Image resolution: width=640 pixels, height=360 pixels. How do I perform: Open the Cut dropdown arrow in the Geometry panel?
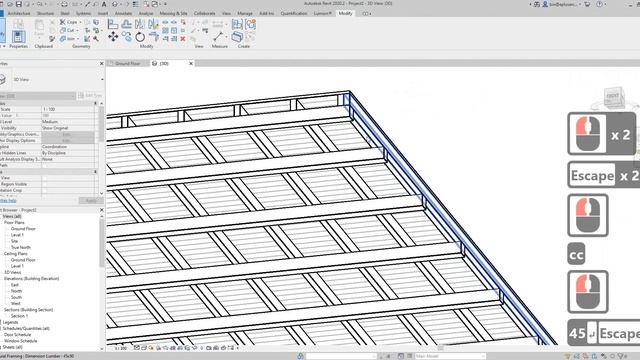point(77,30)
